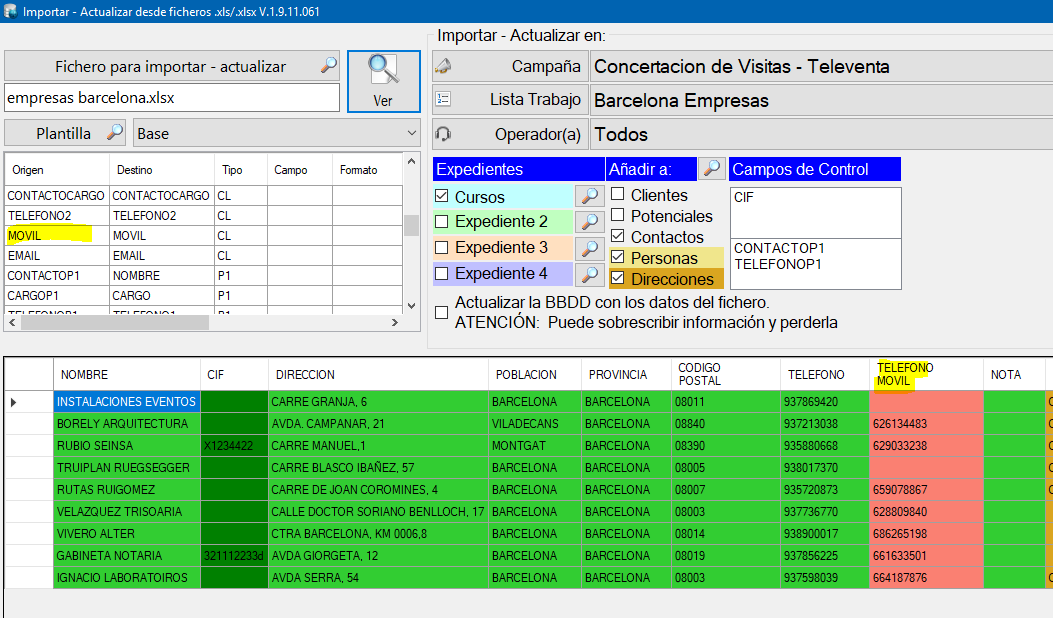Click the Campaña megaphone icon
The width and height of the screenshot is (1053, 618).
443,66
